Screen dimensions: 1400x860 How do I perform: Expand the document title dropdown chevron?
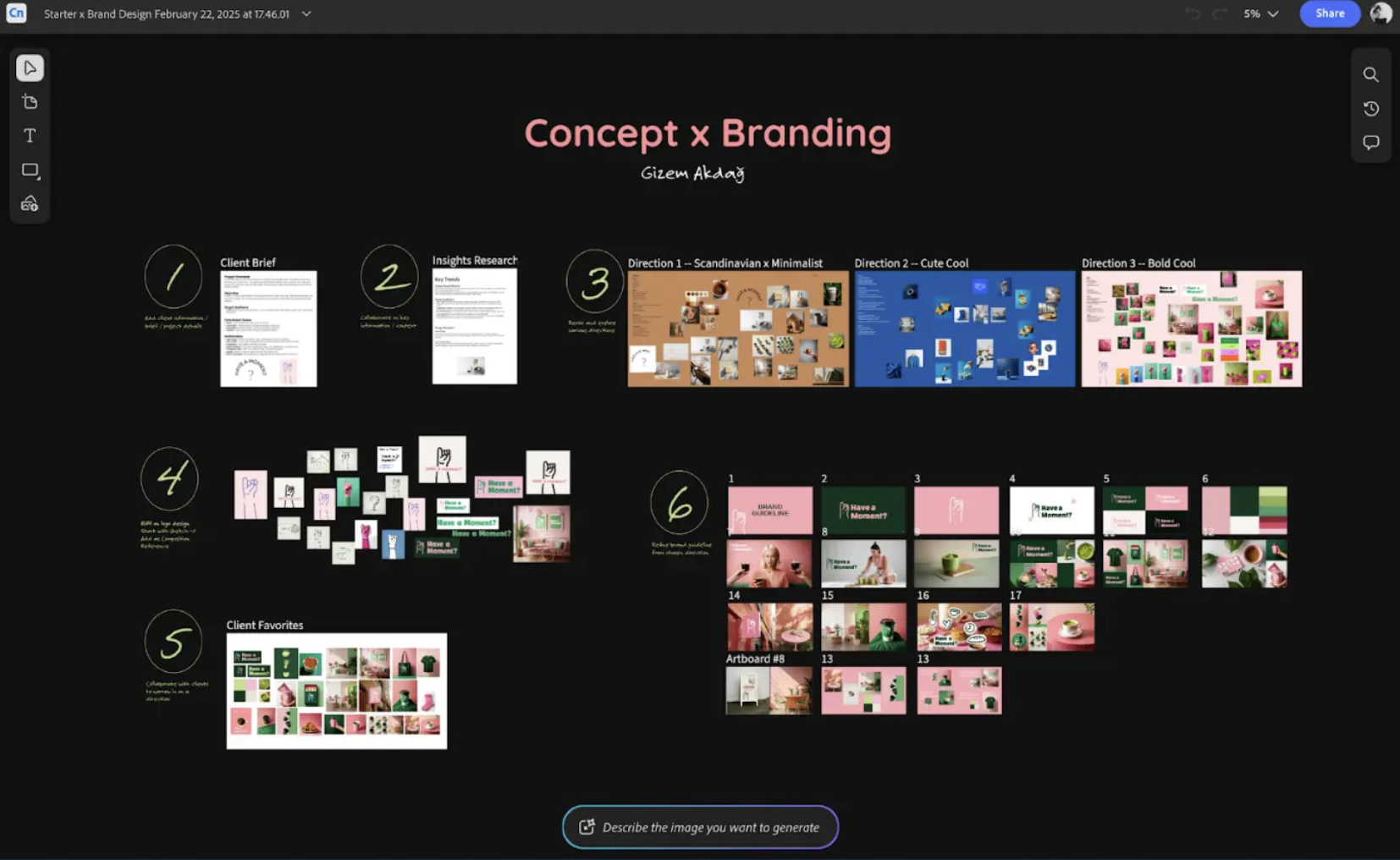[x=306, y=14]
